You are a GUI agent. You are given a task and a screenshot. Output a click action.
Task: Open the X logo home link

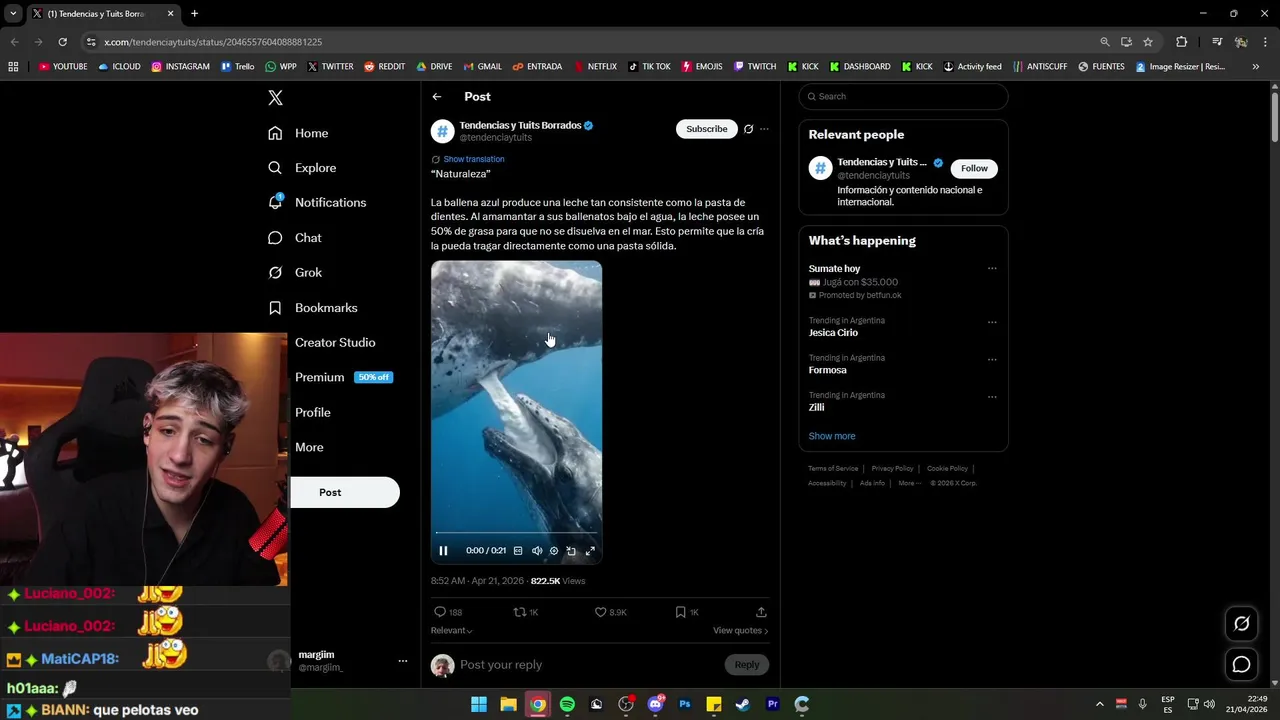pos(275,97)
